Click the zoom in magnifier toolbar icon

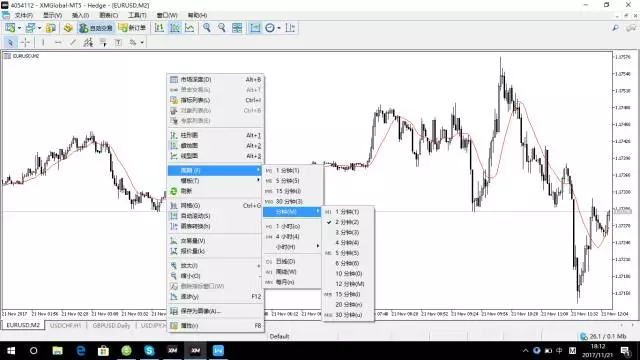pyautogui.click(x=207, y=28)
